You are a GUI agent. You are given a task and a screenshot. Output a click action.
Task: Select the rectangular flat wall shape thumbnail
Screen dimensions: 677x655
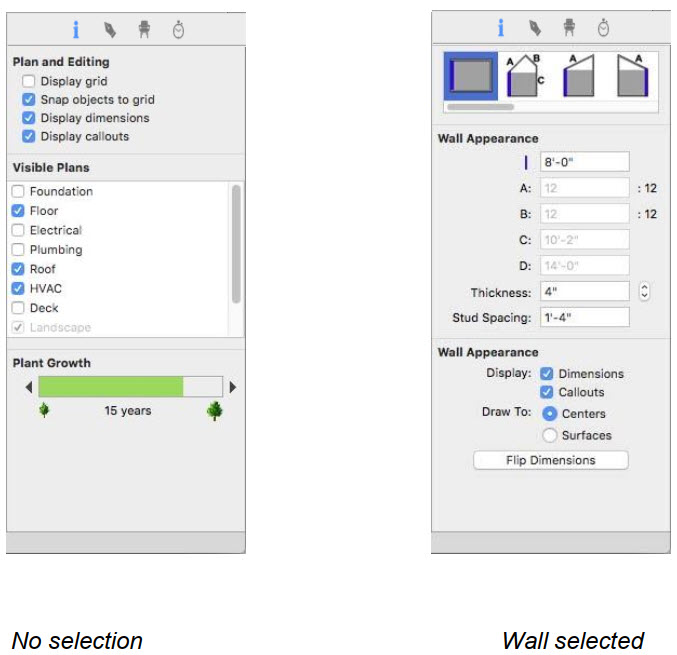(471, 76)
